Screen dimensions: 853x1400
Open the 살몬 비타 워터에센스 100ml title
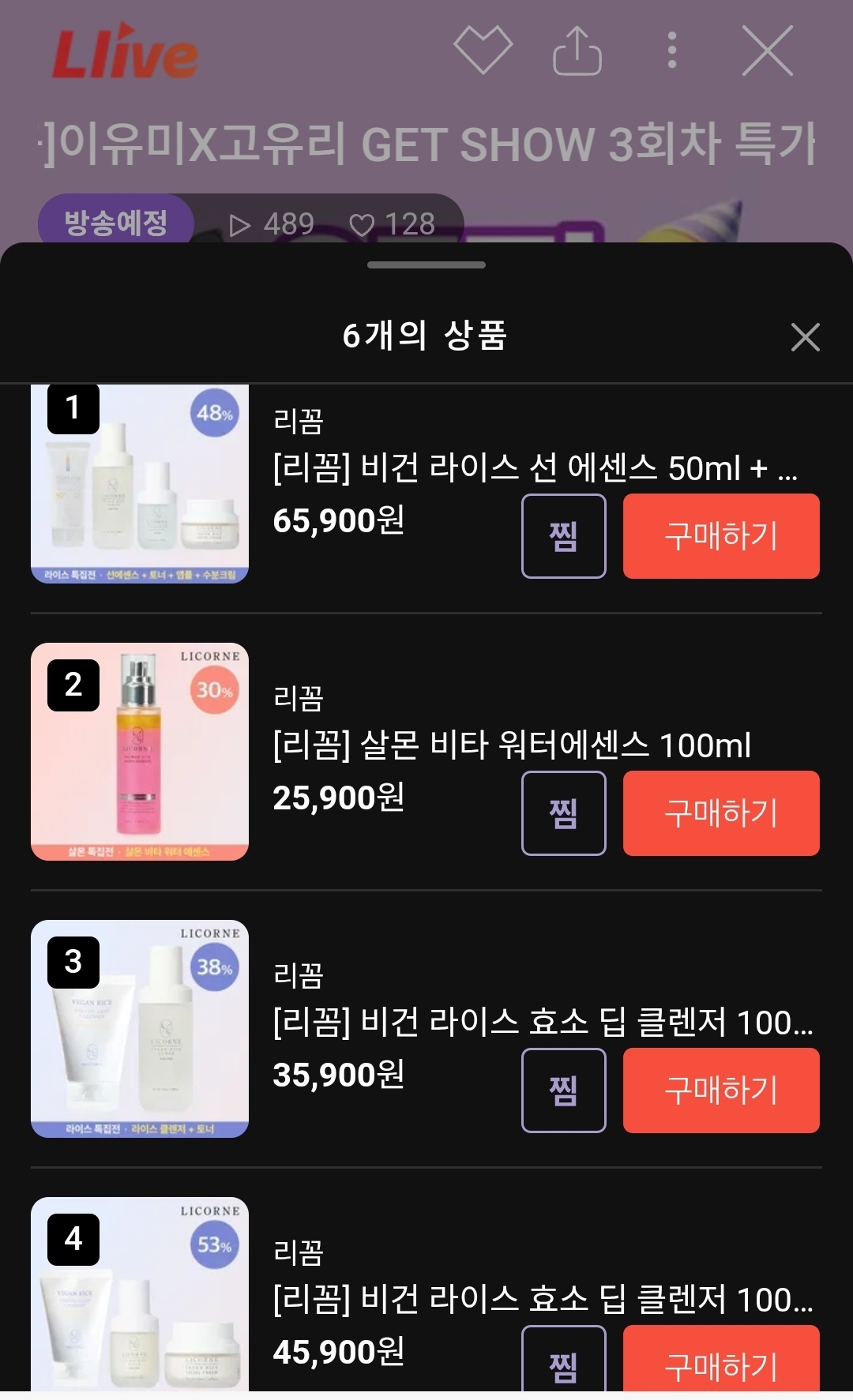(512, 745)
